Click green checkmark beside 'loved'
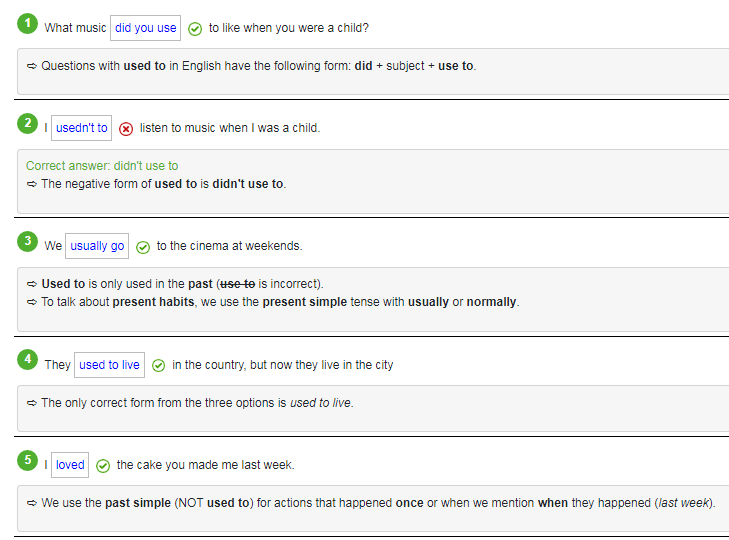The image size is (729, 540). (x=103, y=466)
